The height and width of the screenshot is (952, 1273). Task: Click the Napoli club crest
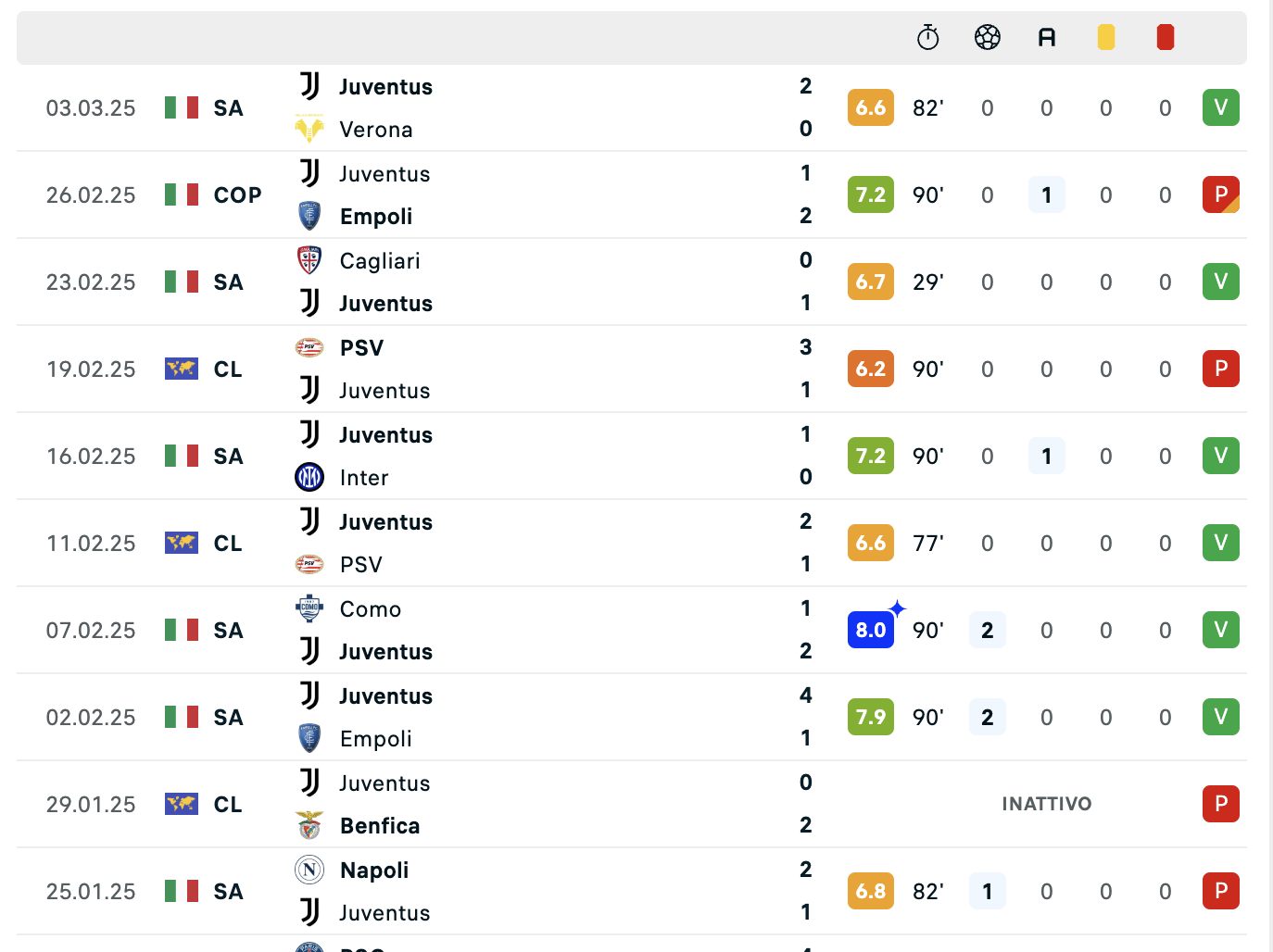click(x=309, y=870)
